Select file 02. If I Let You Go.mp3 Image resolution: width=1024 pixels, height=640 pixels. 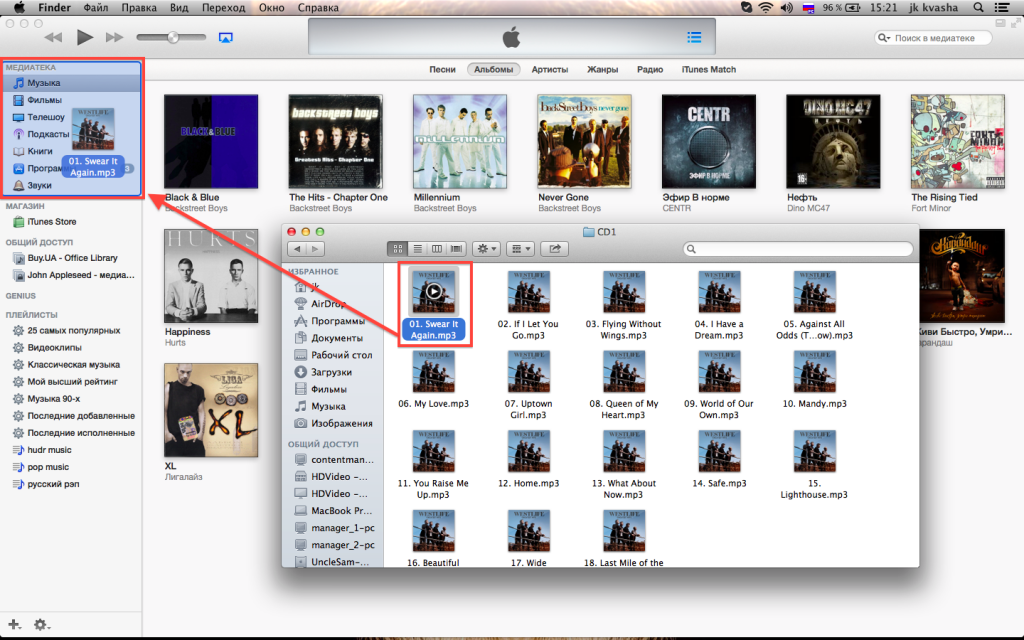(x=528, y=305)
